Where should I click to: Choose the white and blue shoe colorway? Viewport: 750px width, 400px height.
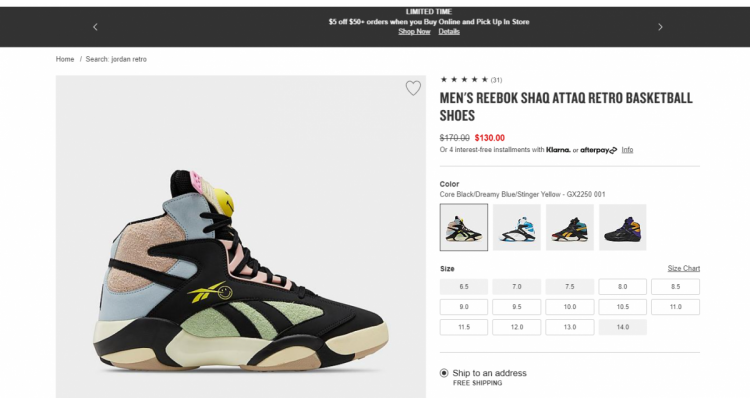(517, 227)
